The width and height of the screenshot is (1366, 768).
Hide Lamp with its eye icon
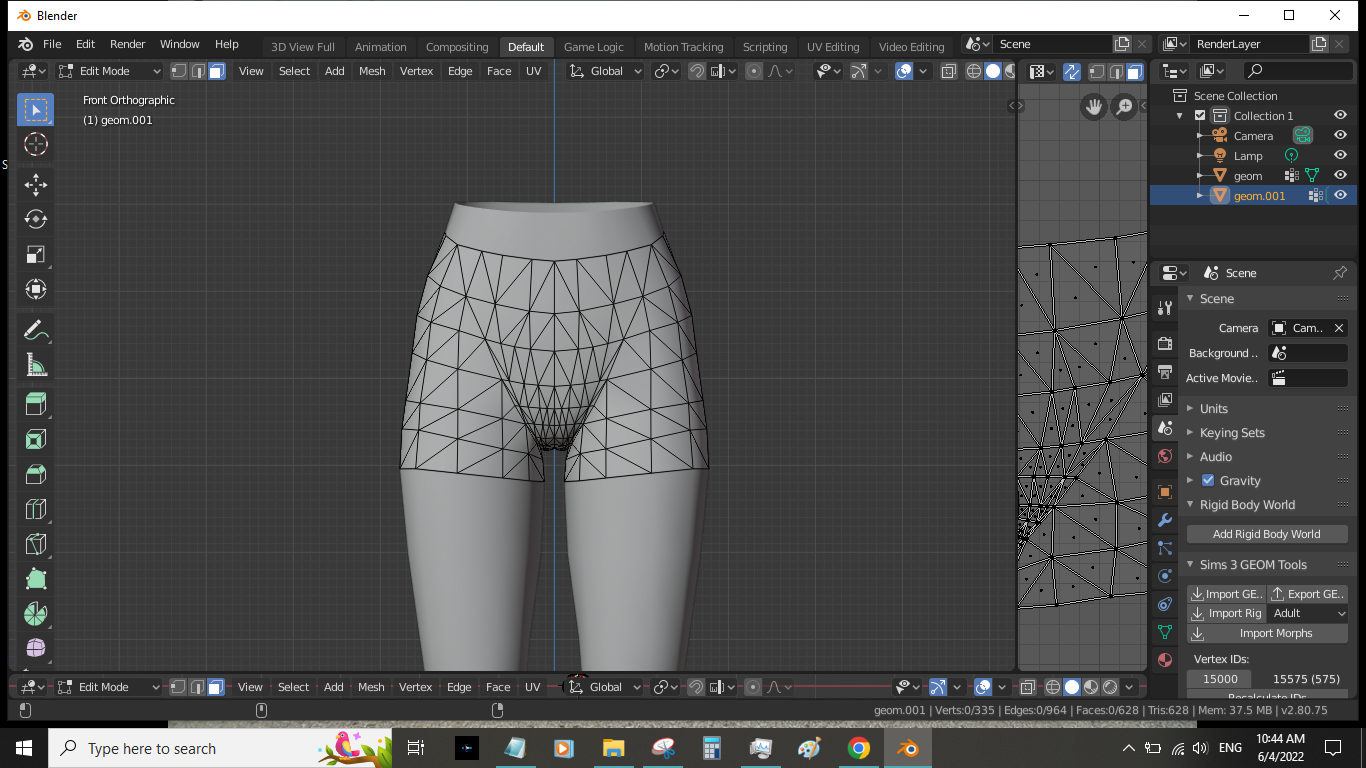[x=1341, y=155]
